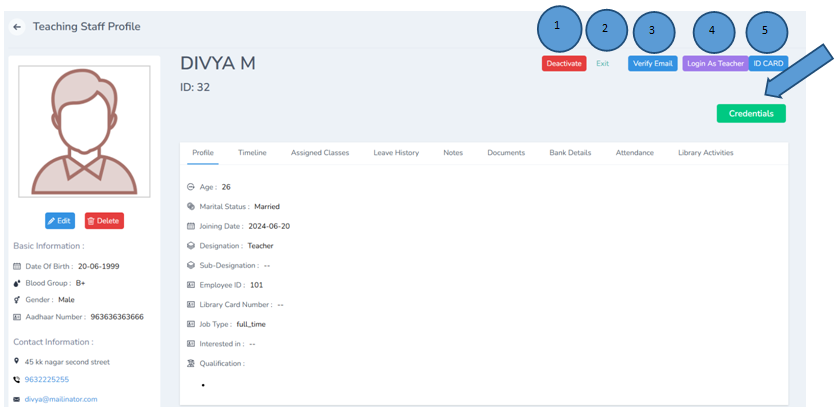Image resolution: width=837 pixels, height=413 pixels.
Task: Click Login As Teacher button
Action: pyautogui.click(x=715, y=63)
